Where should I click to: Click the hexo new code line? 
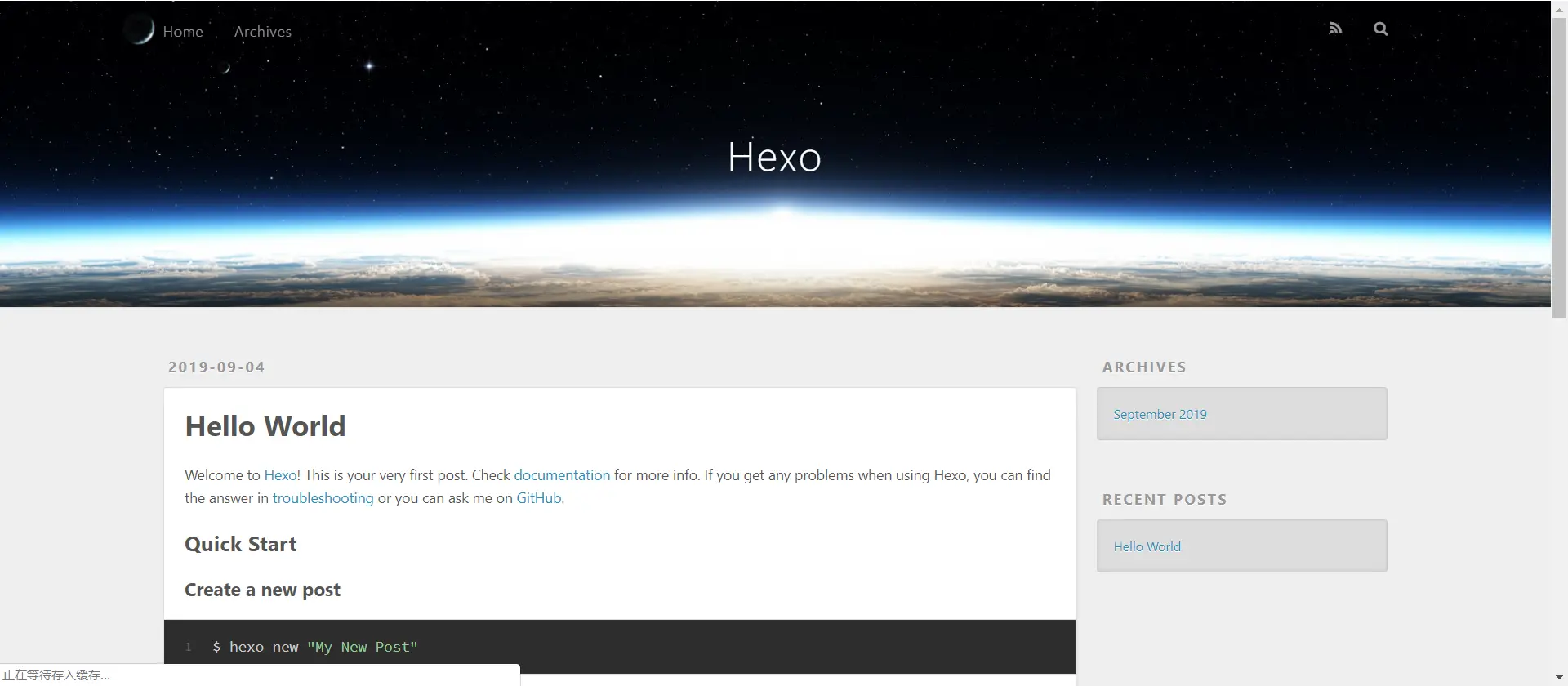tap(315, 647)
